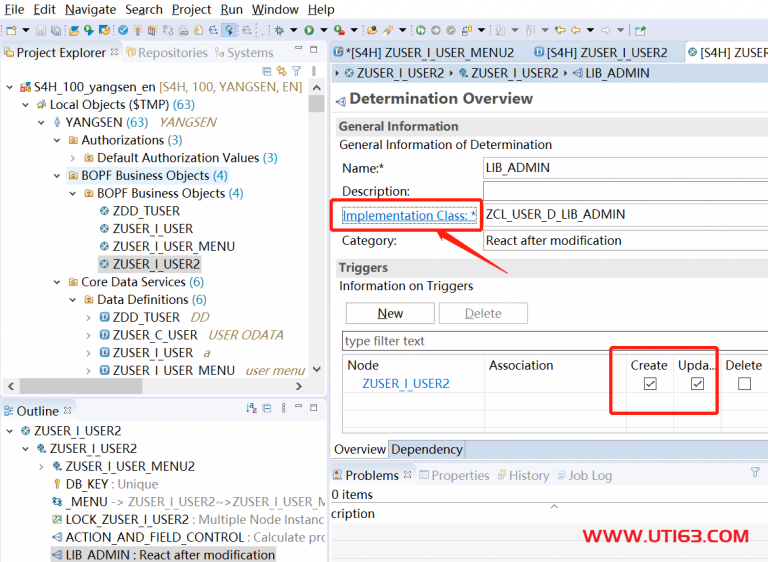Click the Debug bug toolbar icon
This screenshot has height=562, width=768.
pos(279,31)
